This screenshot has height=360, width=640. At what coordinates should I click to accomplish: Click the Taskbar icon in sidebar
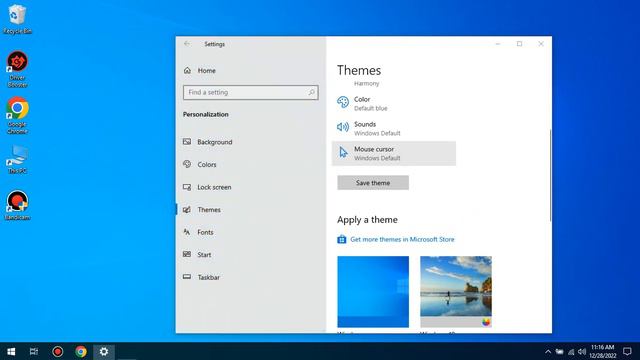pos(187,277)
